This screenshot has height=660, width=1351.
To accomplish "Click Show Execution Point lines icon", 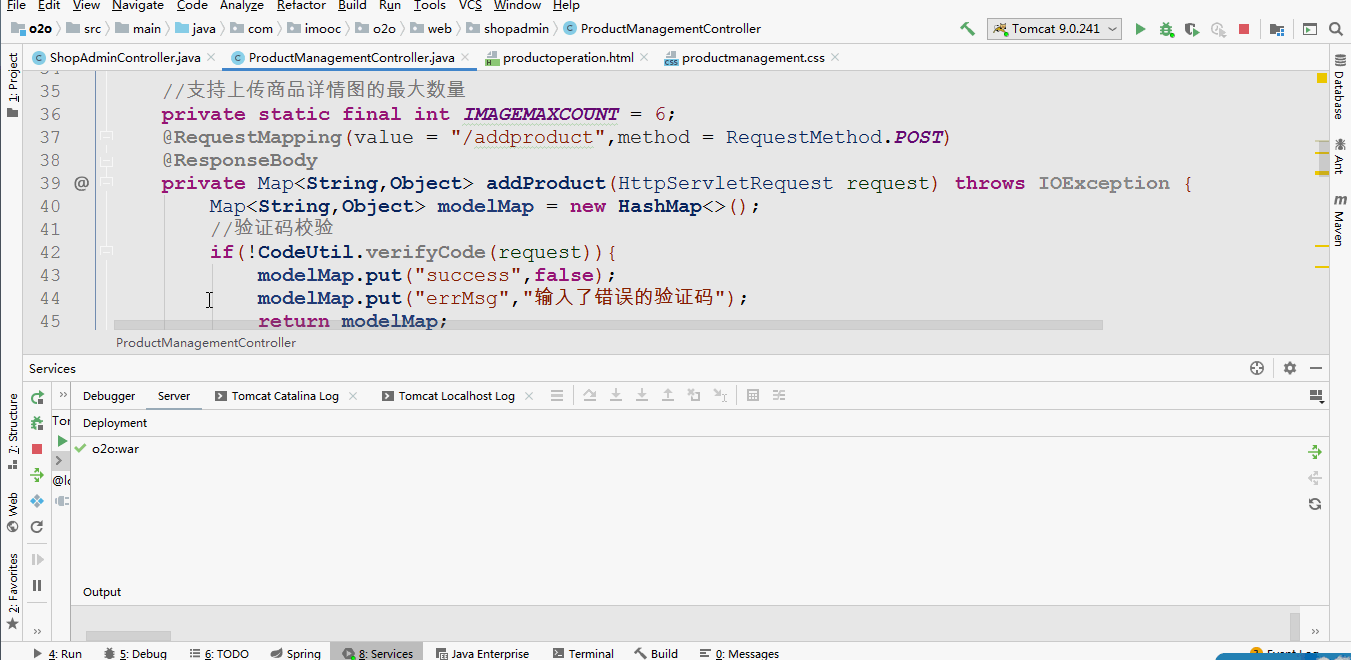I will click(557, 396).
